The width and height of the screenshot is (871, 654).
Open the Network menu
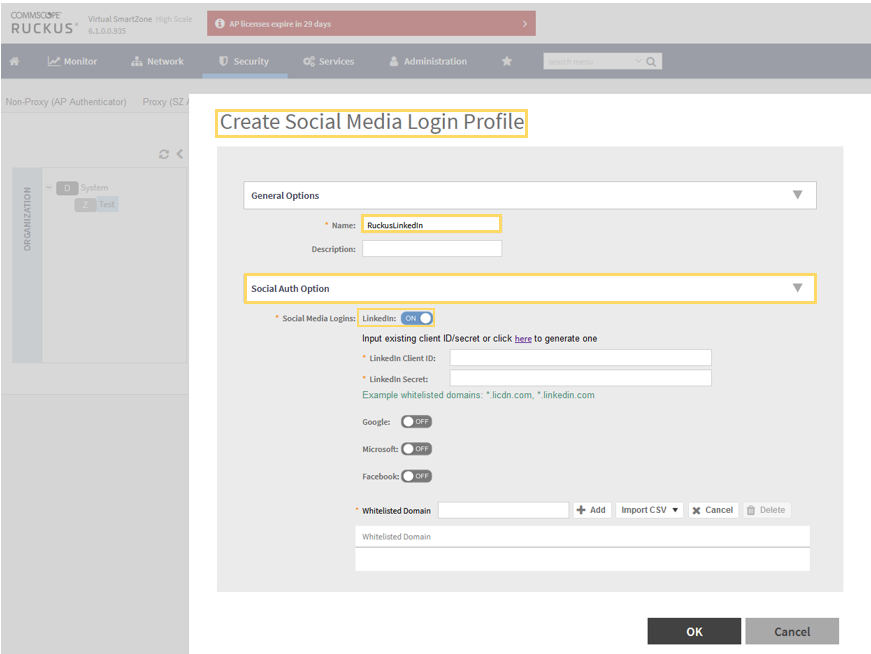pyautogui.click(x=157, y=61)
